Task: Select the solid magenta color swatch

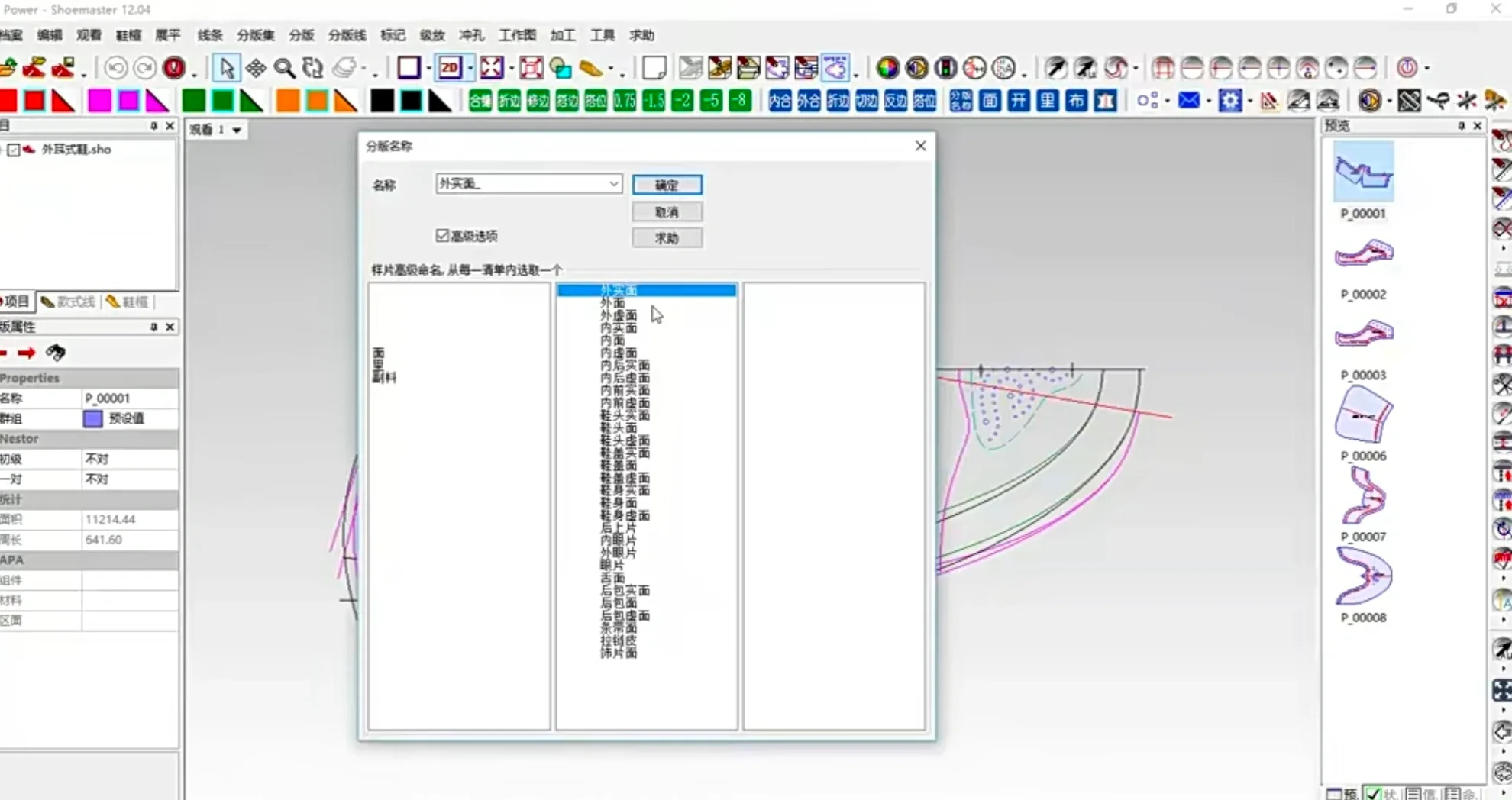Action: (x=99, y=100)
